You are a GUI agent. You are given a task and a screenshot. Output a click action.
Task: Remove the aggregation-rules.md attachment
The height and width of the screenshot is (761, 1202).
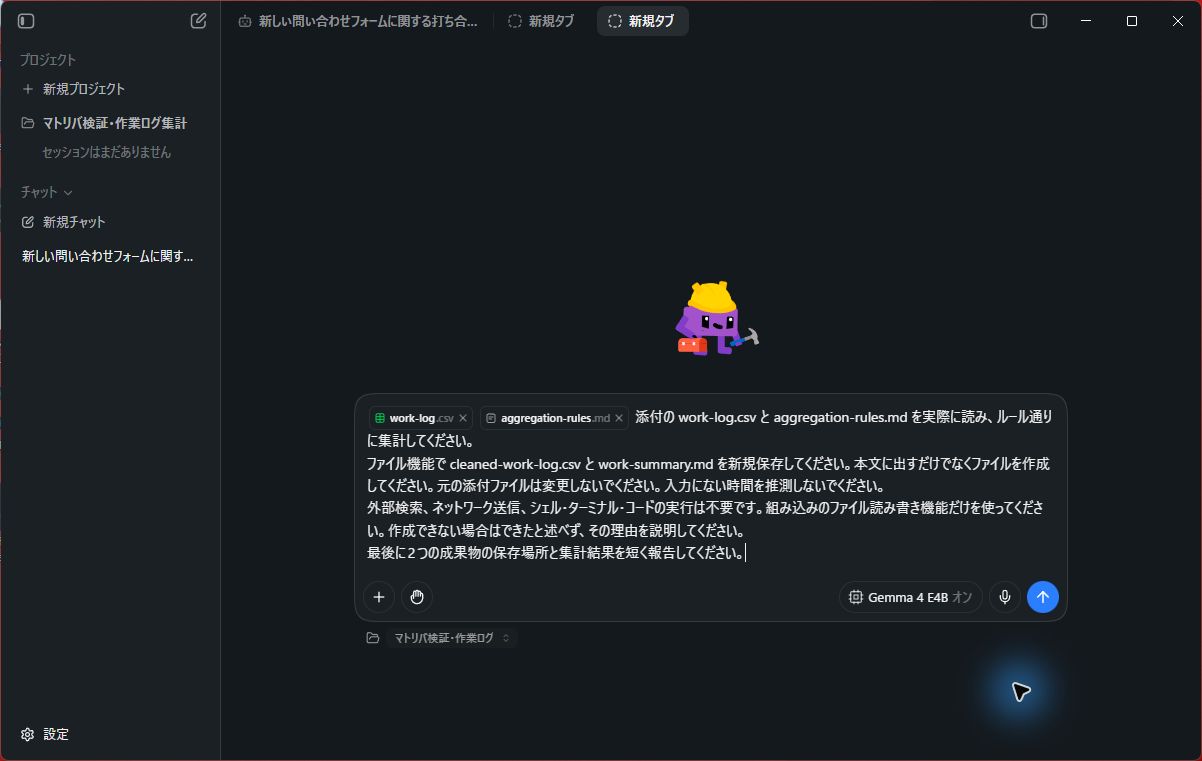click(x=619, y=418)
